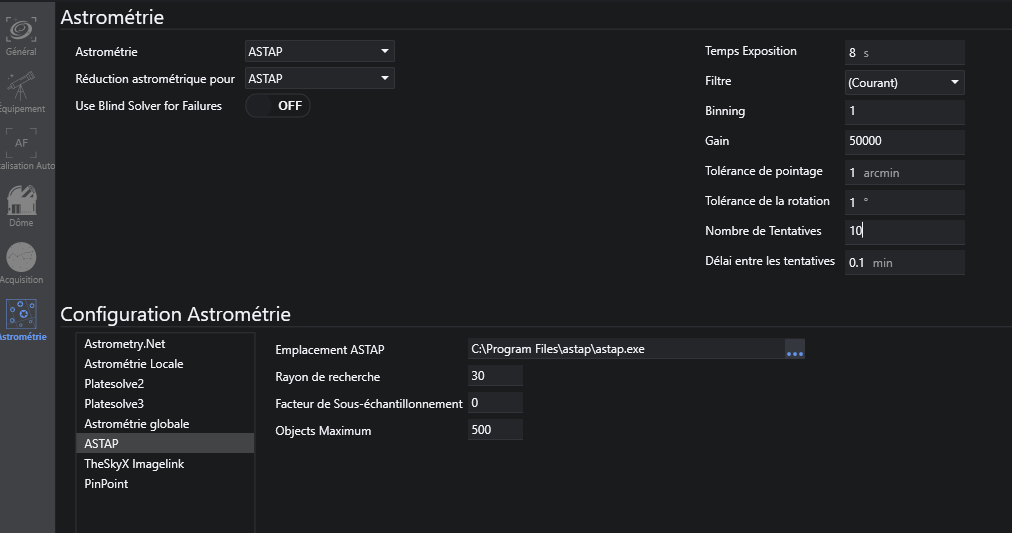
Task: Browse for ASTAP executable with ellipsis button
Action: click(x=795, y=349)
